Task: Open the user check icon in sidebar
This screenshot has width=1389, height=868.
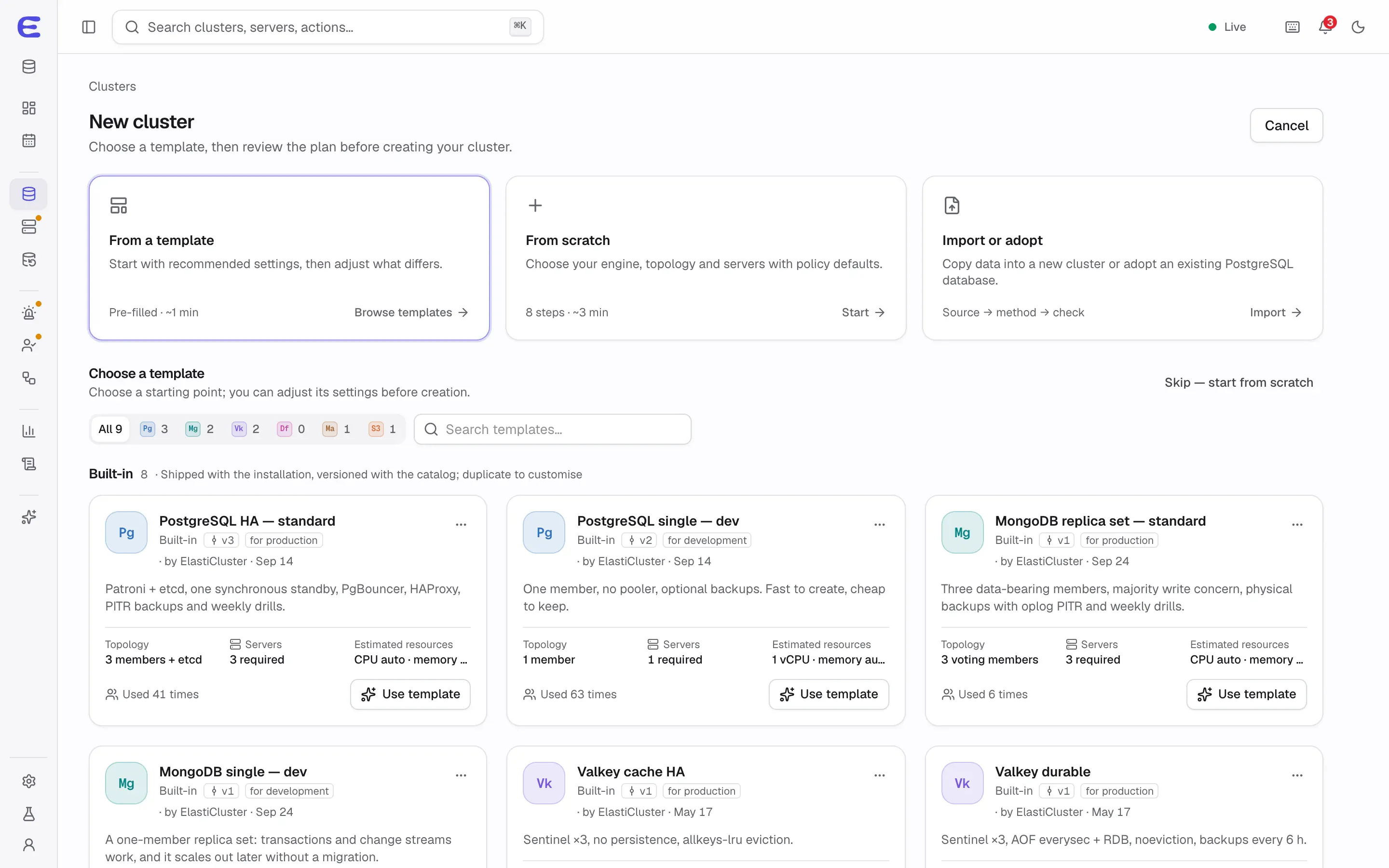Action: pos(29,346)
